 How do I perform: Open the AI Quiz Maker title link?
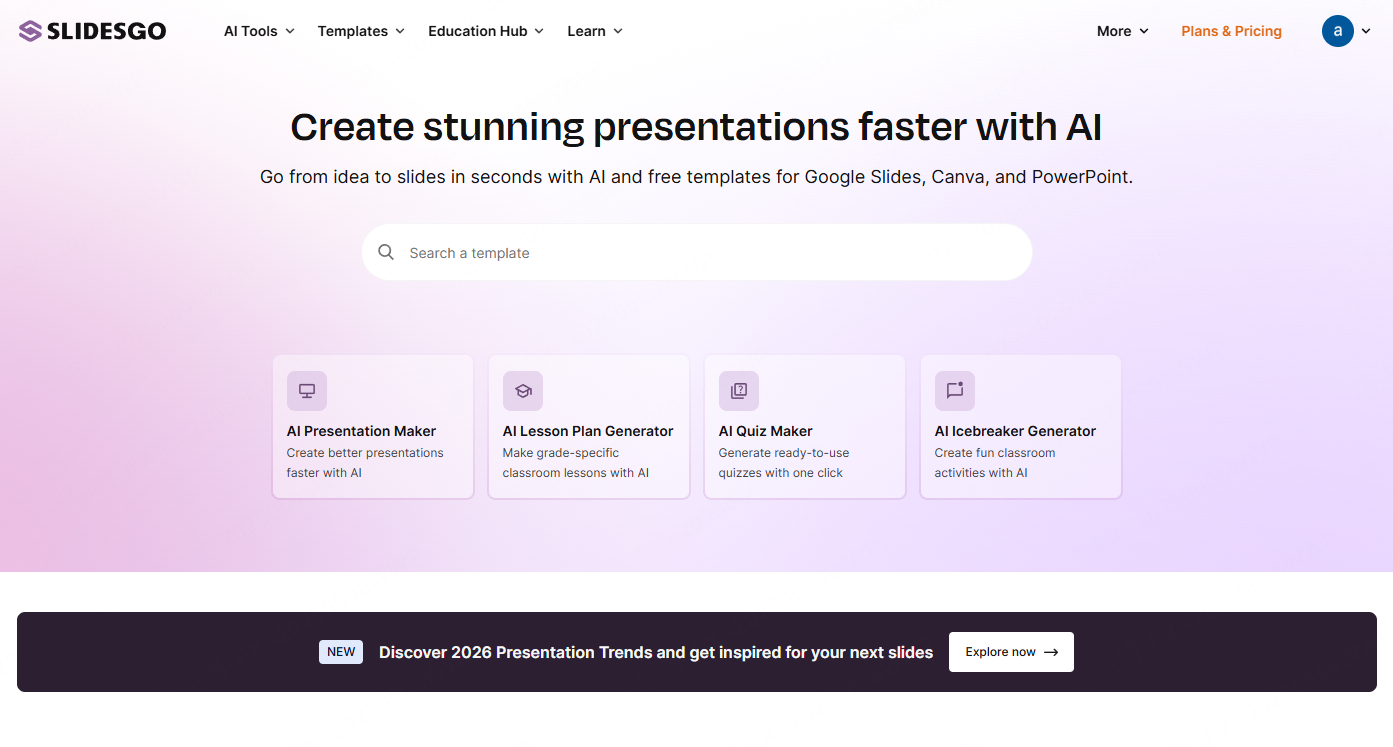point(765,431)
